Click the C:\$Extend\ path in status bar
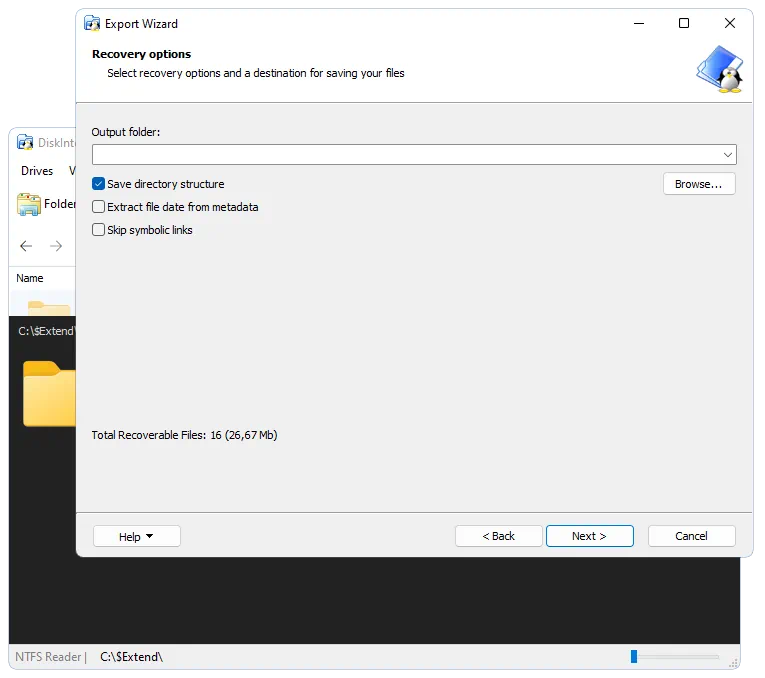The width and height of the screenshot is (765, 678). click(131, 657)
